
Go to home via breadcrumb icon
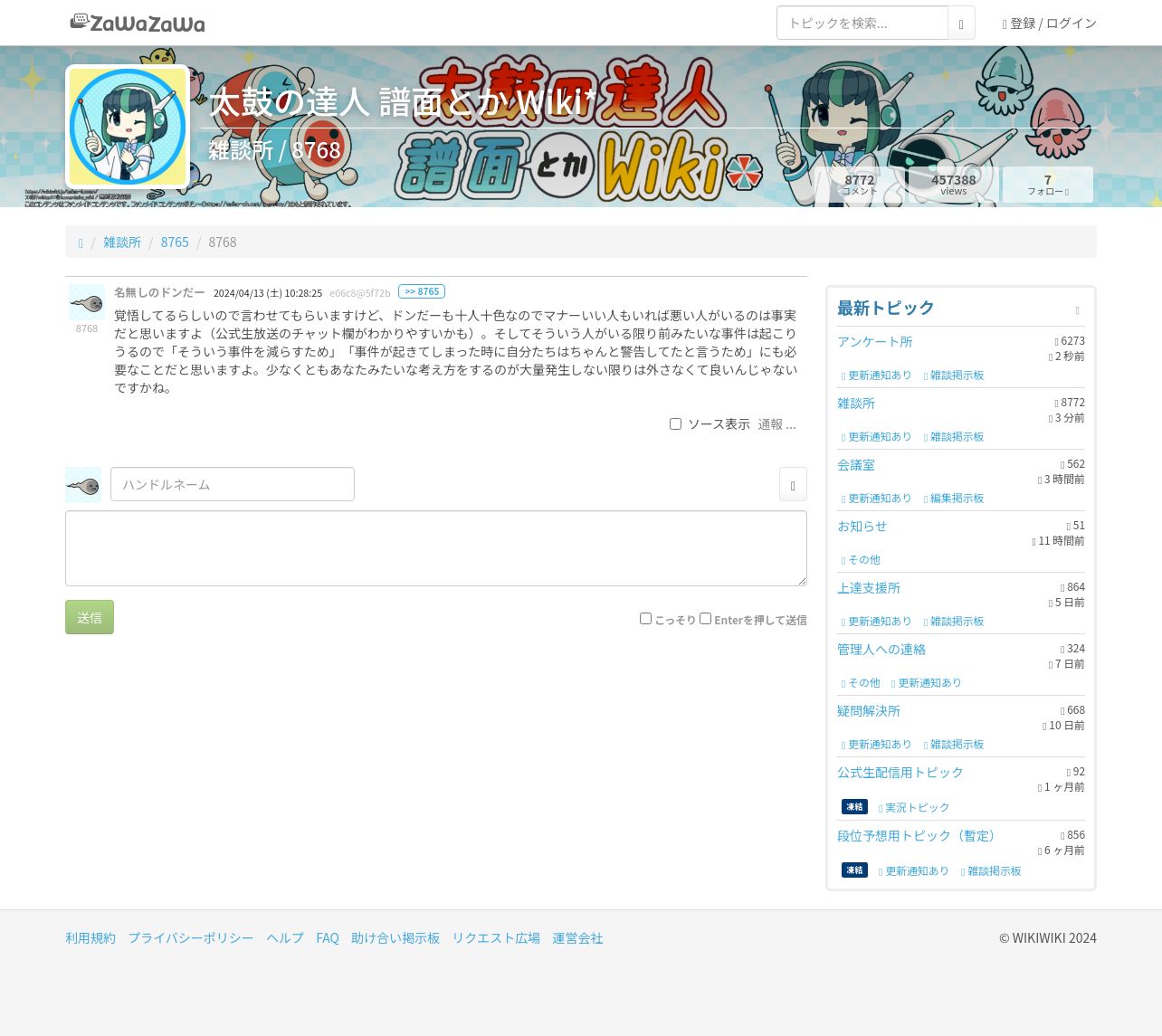[81, 242]
